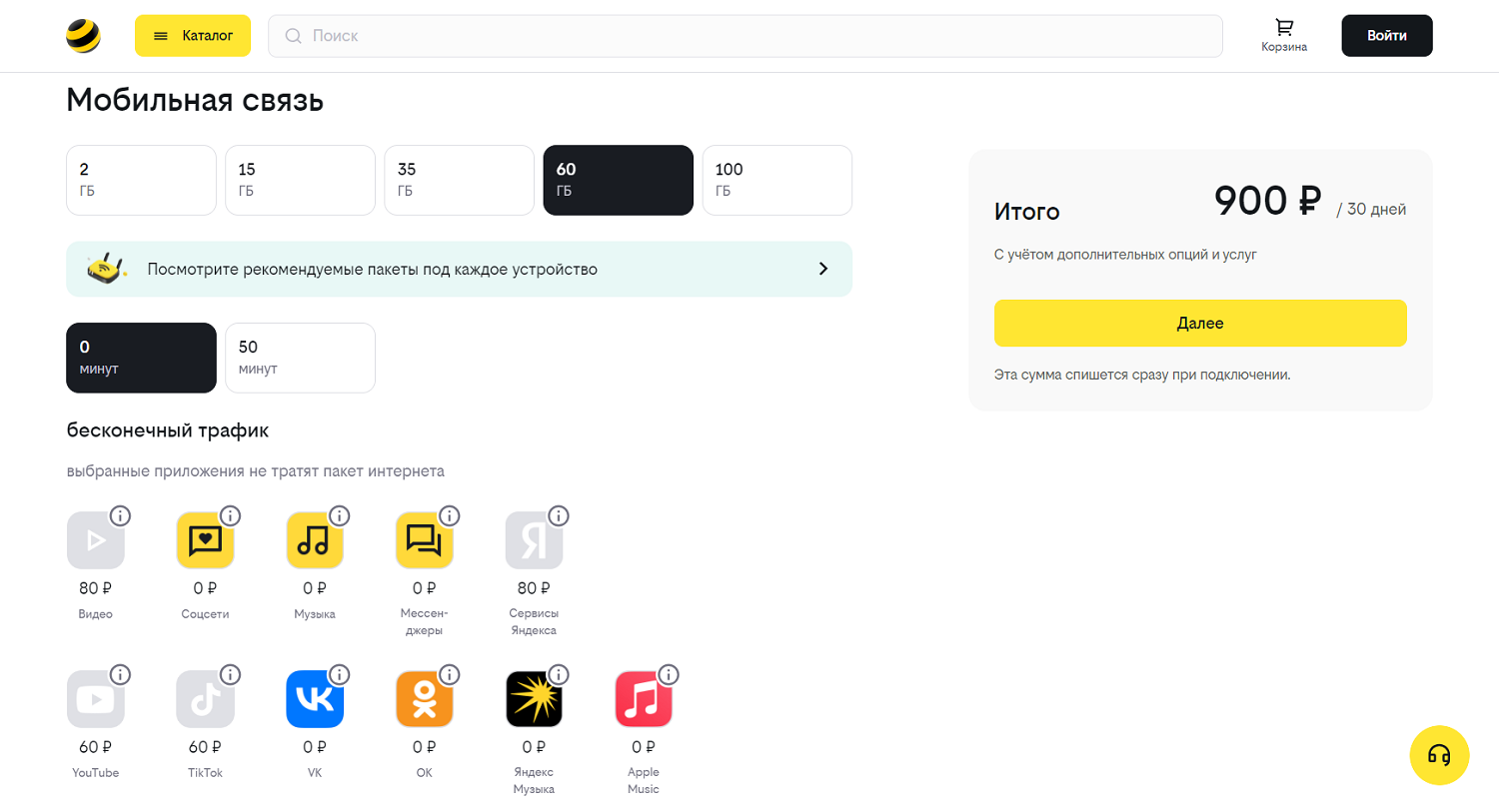
Task: Toggle the Соцсети unlimited traffic option
Action: [205, 540]
